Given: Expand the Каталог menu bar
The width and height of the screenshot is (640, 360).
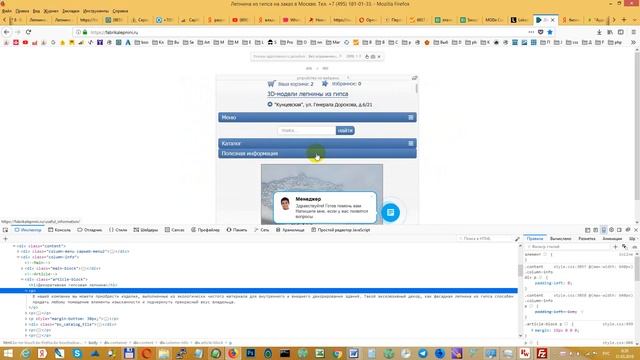Looking at the screenshot, I should coord(317,143).
